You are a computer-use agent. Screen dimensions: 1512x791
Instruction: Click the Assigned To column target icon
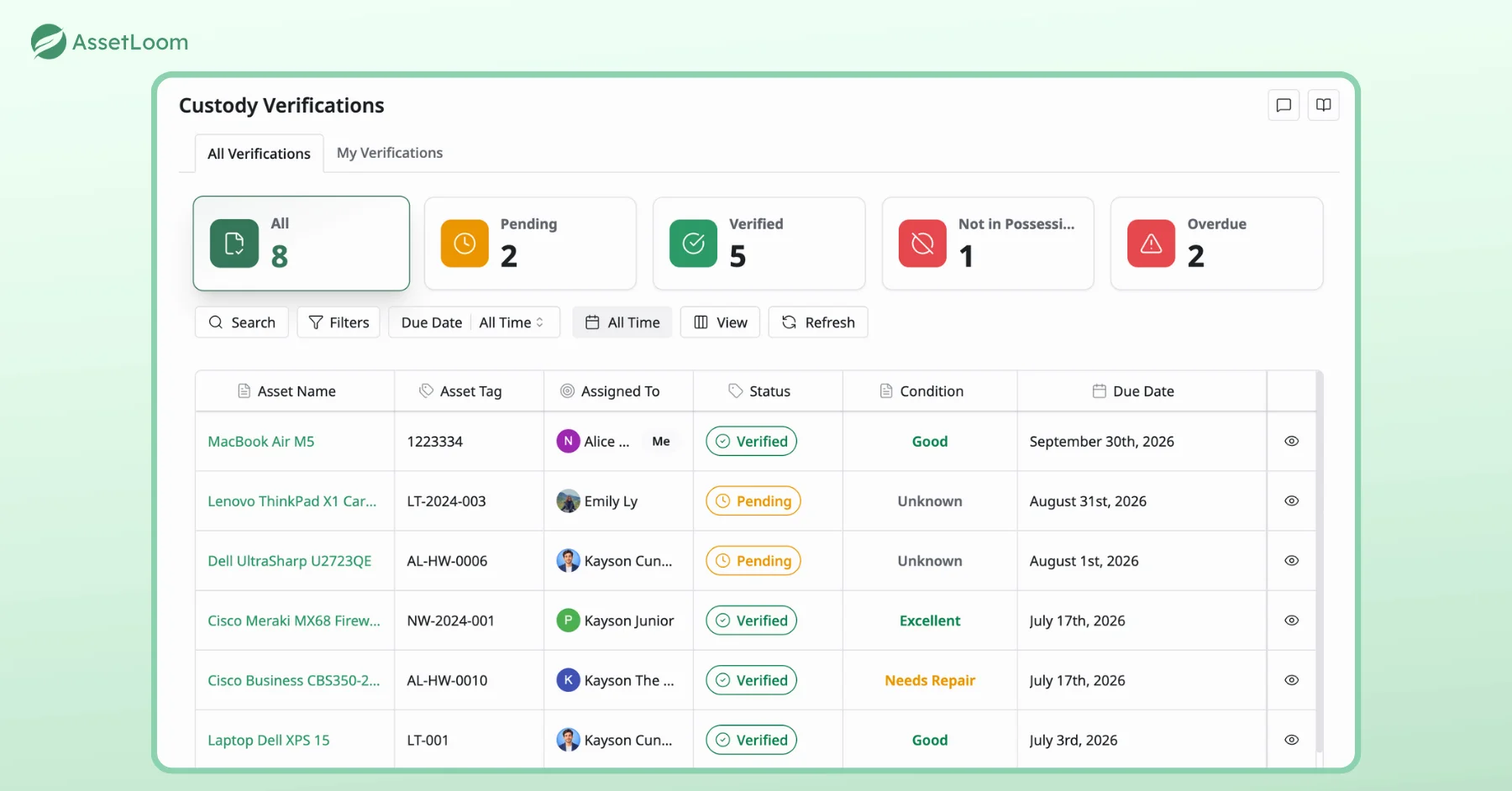click(x=567, y=390)
